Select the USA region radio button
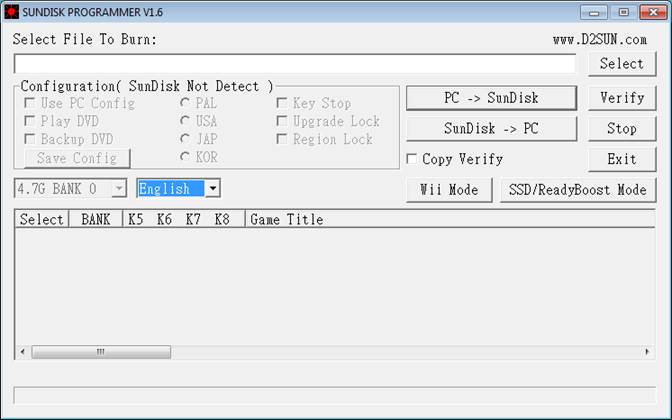The width and height of the screenshot is (672, 420). pyautogui.click(x=185, y=121)
